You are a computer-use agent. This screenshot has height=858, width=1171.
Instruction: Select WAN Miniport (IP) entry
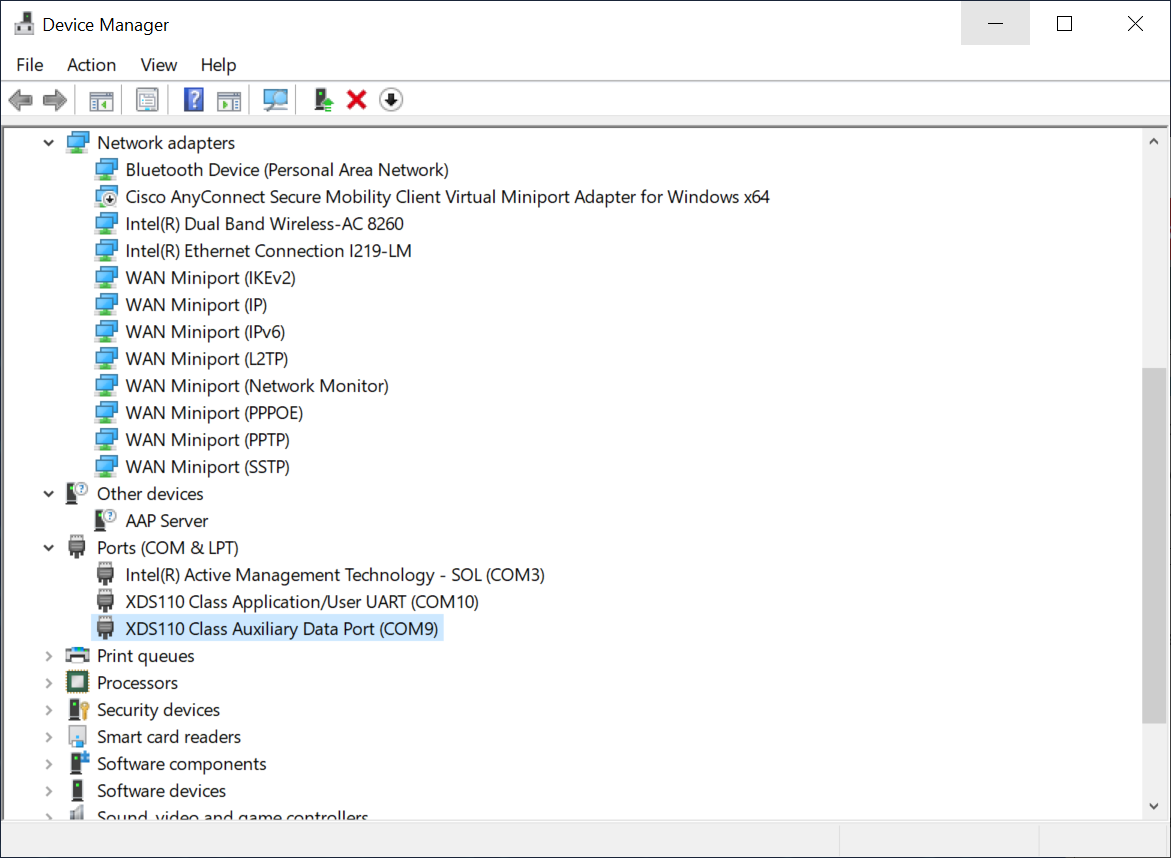(196, 305)
